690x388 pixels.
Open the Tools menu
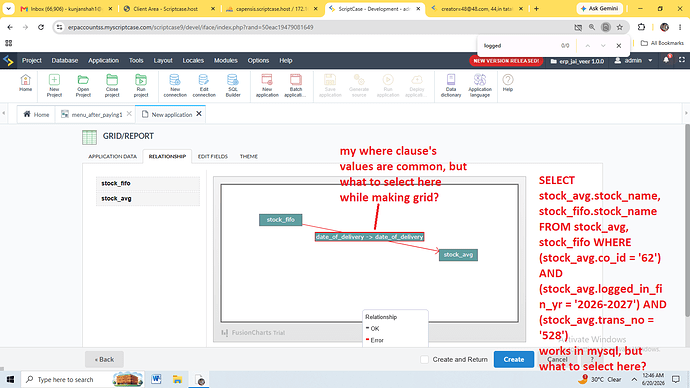[x=136, y=60]
